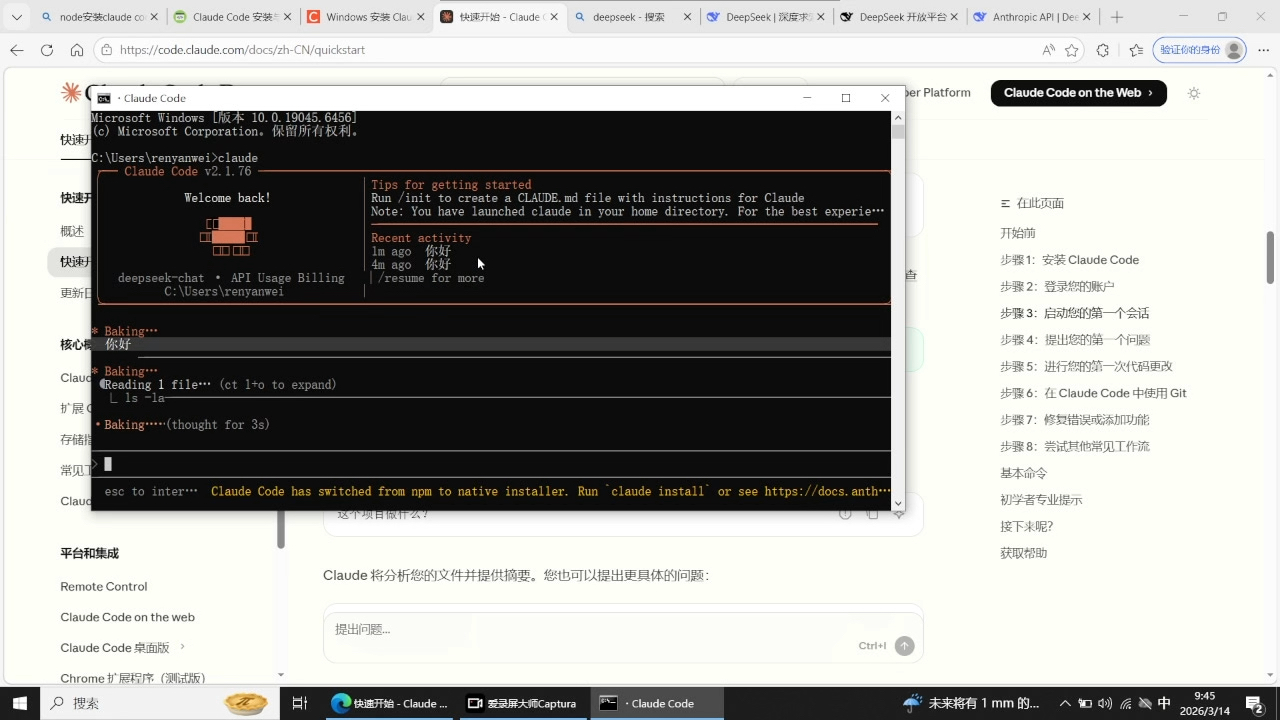Open Task View on the taskbar

point(299,703)
